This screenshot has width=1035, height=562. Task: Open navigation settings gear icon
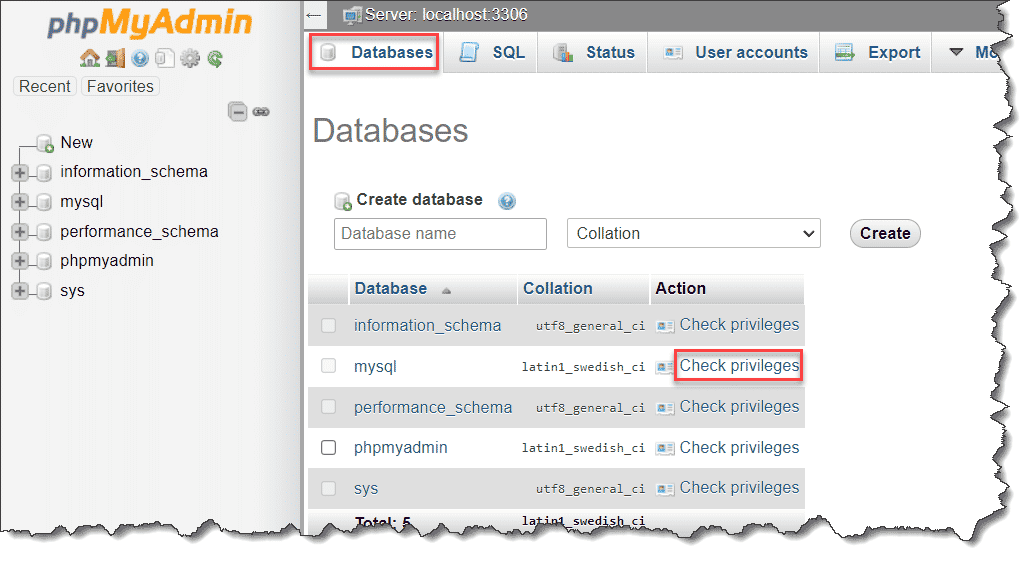point(190,59)
